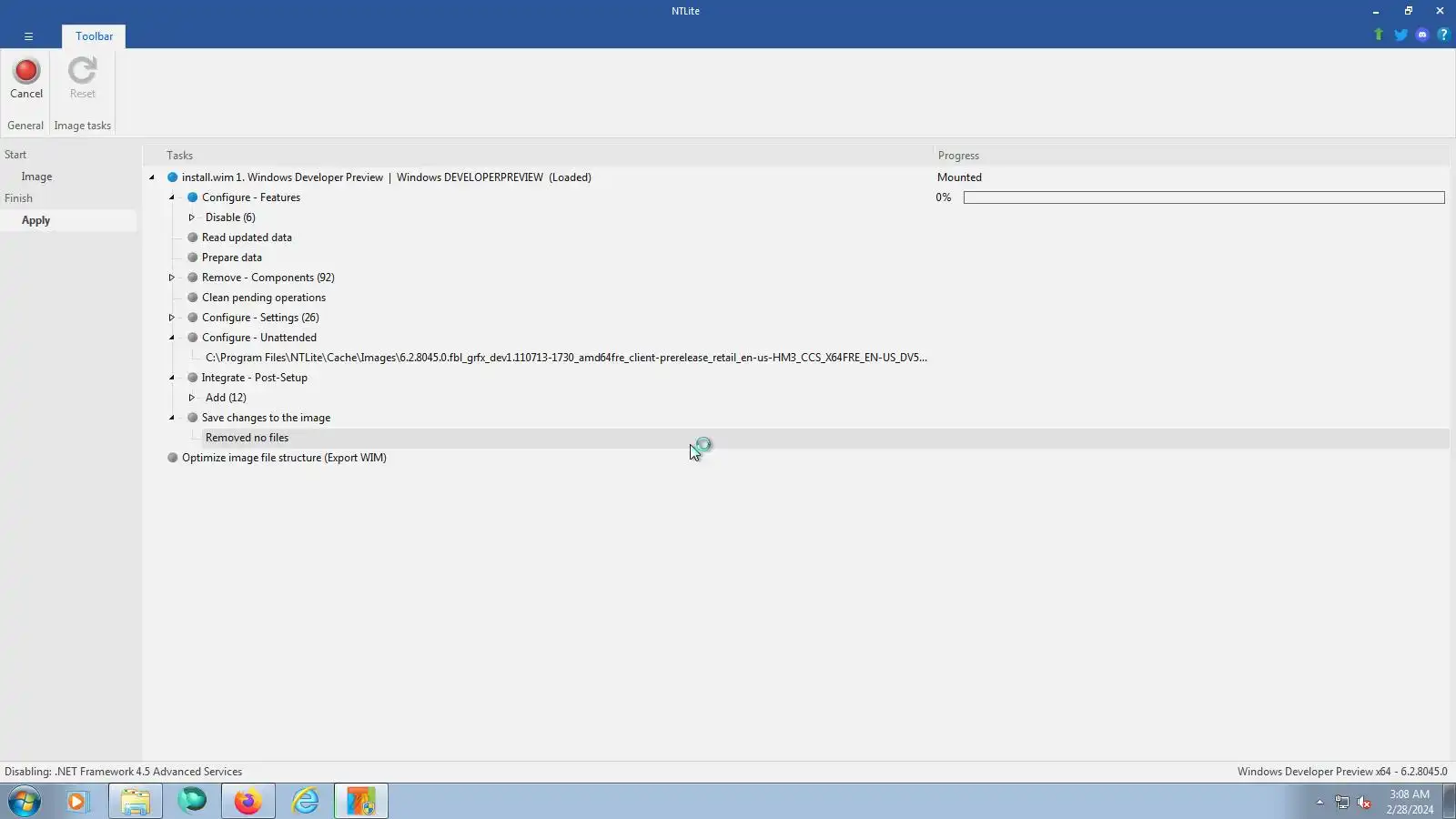The image size is (1456, 819).
Task: Expand the Add (12) node
Action: (x=192, y=398)
